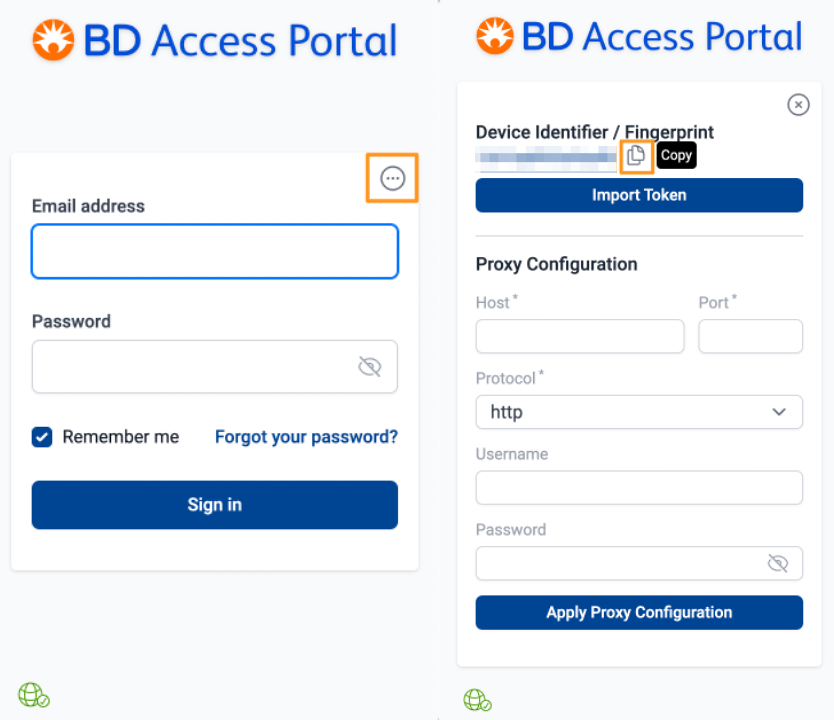Expand the Protocol dropdown chevron arrow
Screen dimensions: 834x720
[779, 412]
